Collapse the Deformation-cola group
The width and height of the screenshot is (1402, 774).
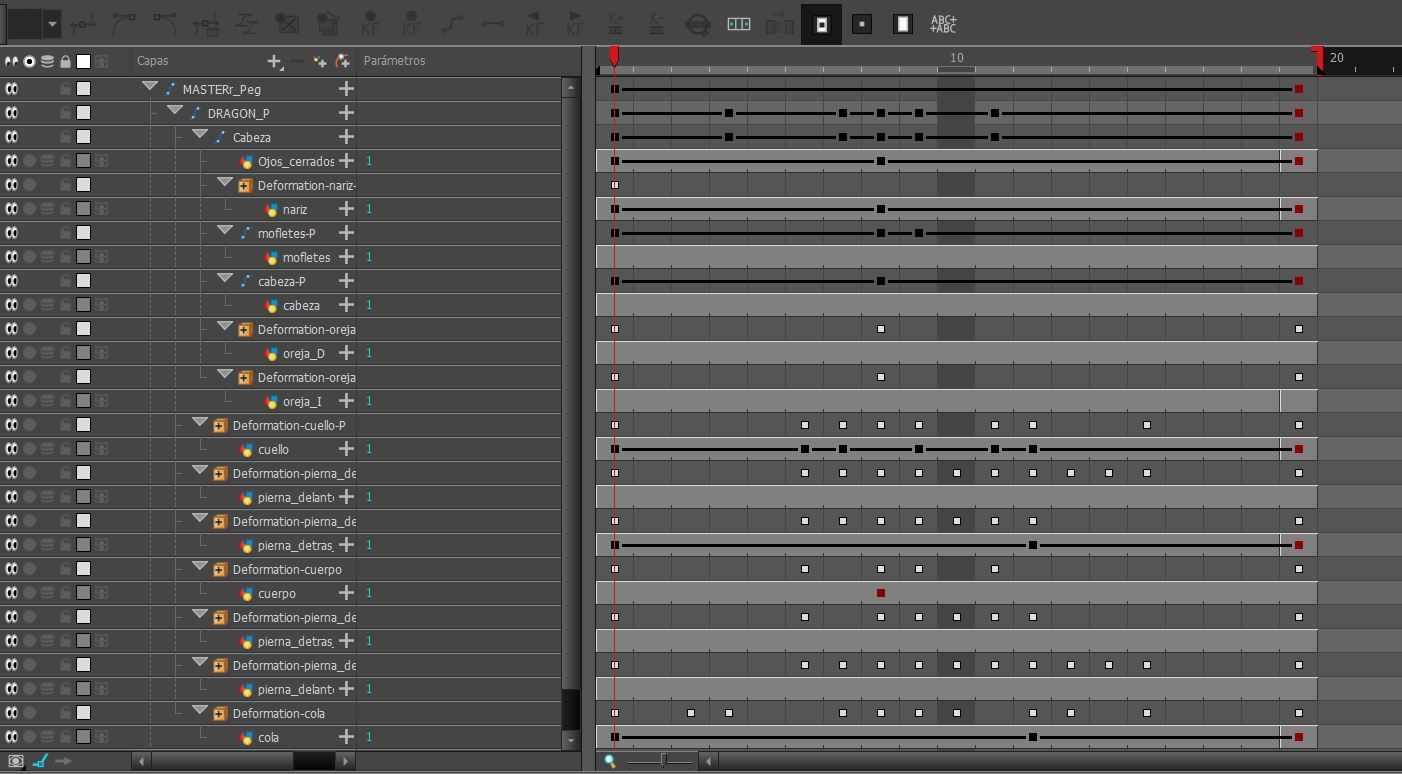pos(200,711)
